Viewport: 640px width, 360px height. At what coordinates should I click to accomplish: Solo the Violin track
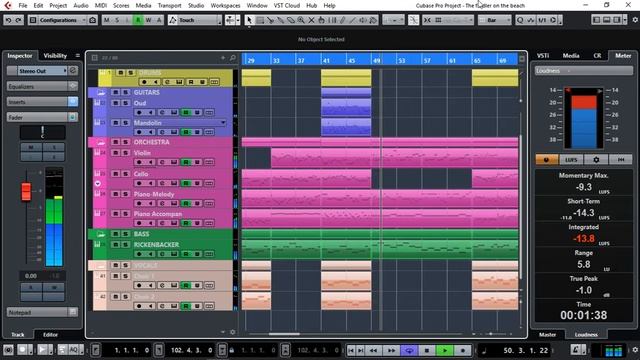point(125,153)
